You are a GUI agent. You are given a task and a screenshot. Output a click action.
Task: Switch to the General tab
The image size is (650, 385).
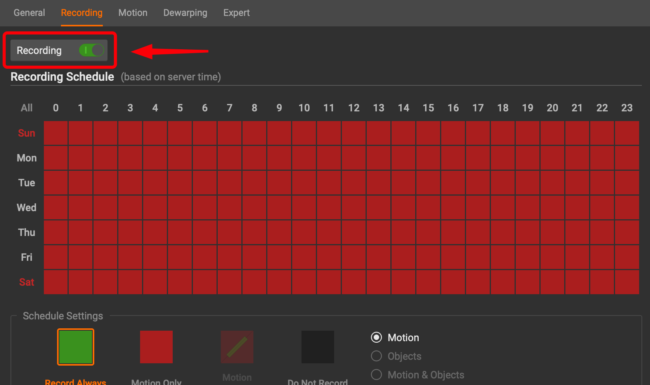[x=29, y=13]
